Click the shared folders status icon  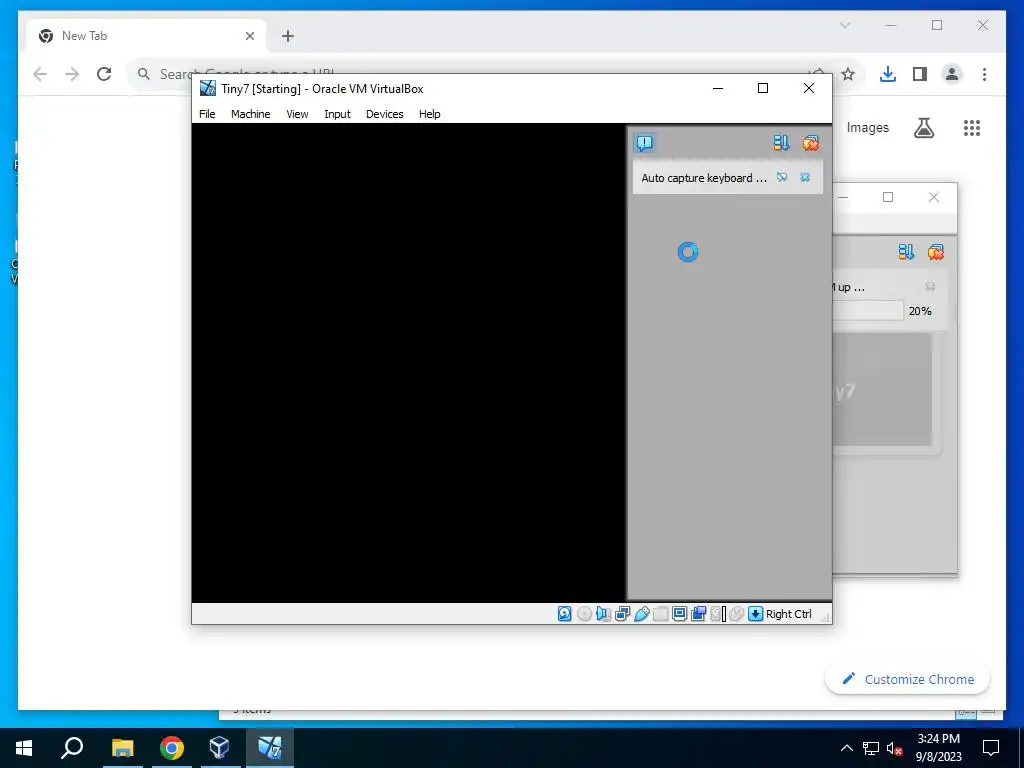pyautogui.click(x=660, y=614)
